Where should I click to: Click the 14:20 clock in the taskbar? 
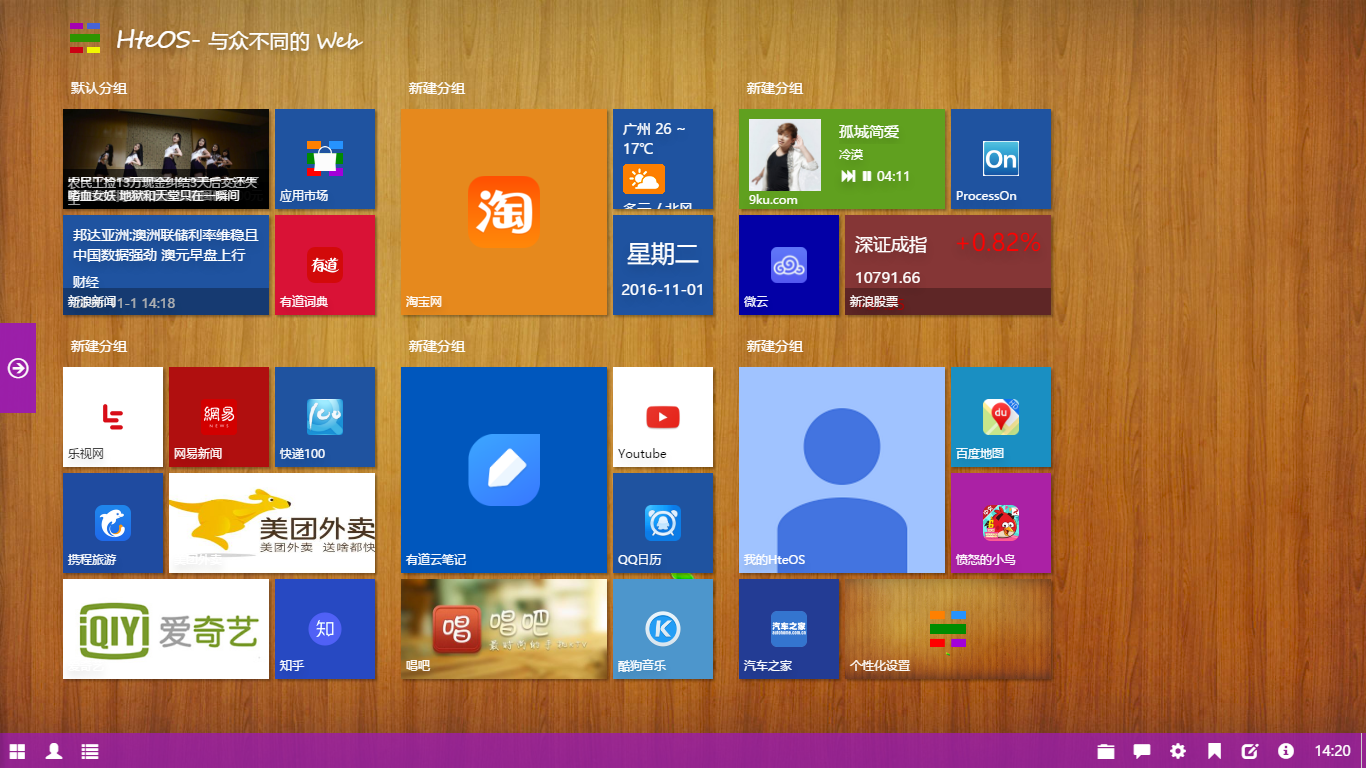click(x=1332, y=751)
